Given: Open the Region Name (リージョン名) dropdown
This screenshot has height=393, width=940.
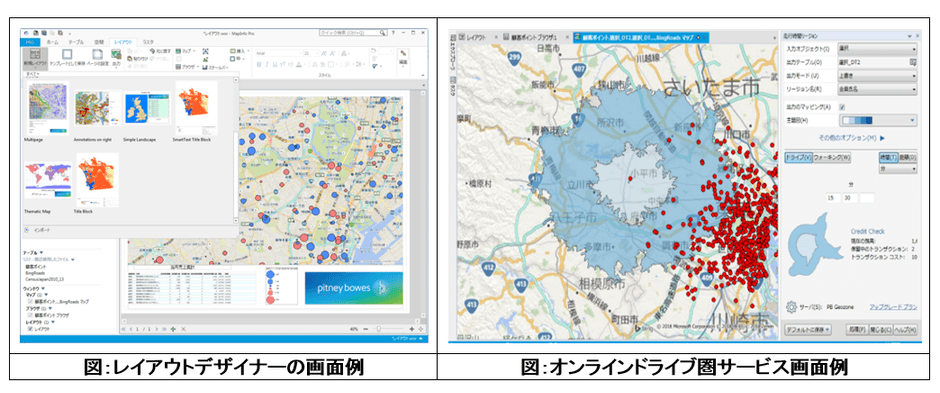Looking at the screenshot, I should (x=877, y=89).
